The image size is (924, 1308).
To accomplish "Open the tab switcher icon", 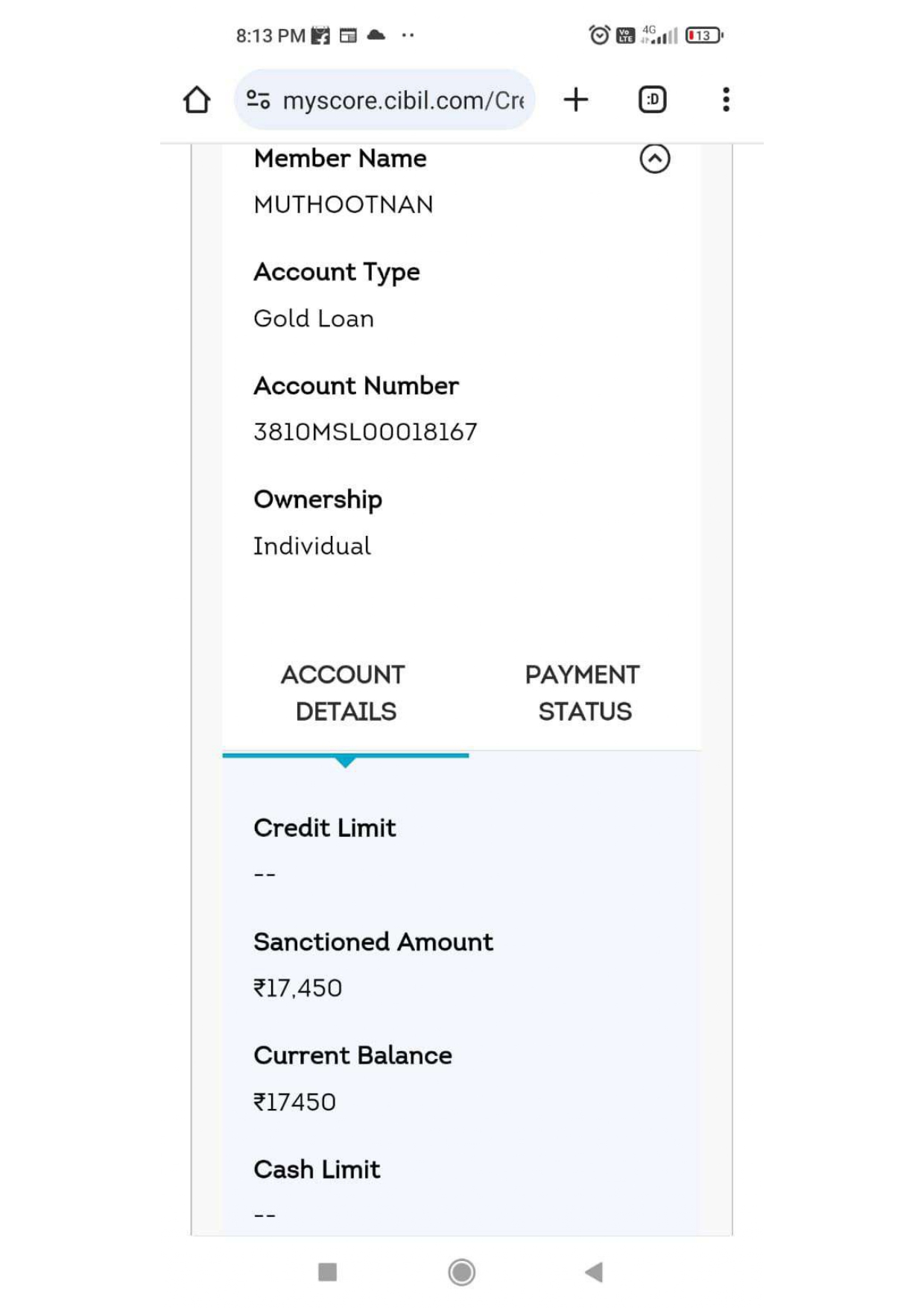I will 652,100.
